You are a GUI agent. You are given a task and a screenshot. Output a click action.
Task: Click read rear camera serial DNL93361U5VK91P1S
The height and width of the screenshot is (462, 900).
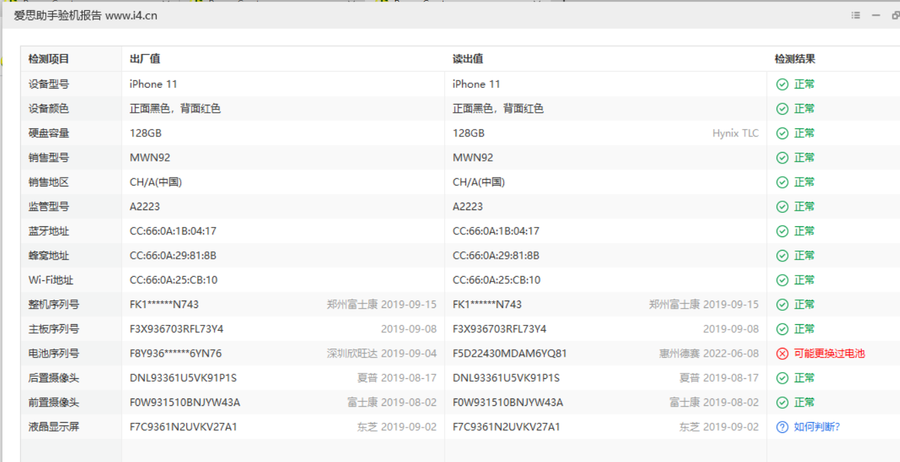(x=506, y=378)
